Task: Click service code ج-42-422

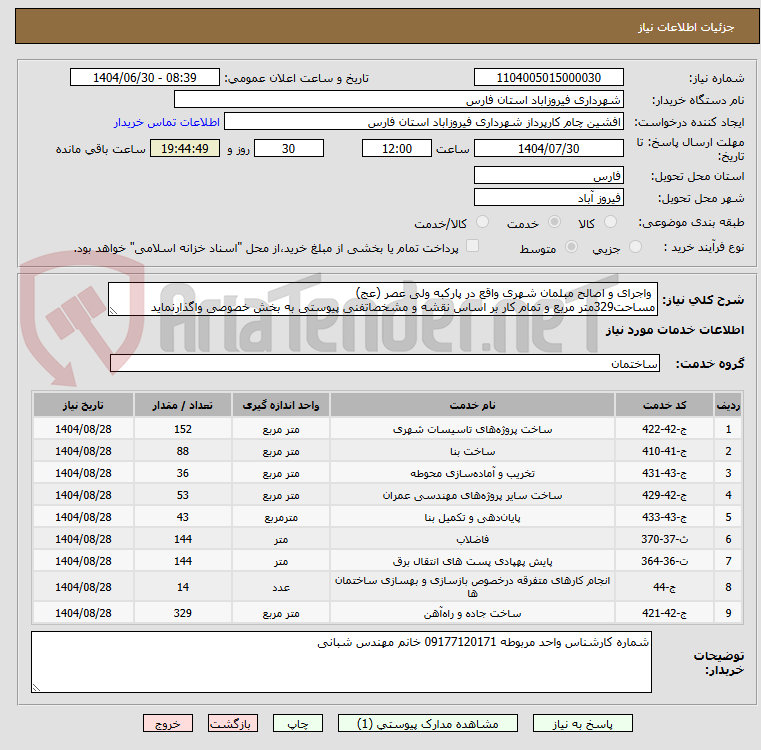Action: coord(664,430)
